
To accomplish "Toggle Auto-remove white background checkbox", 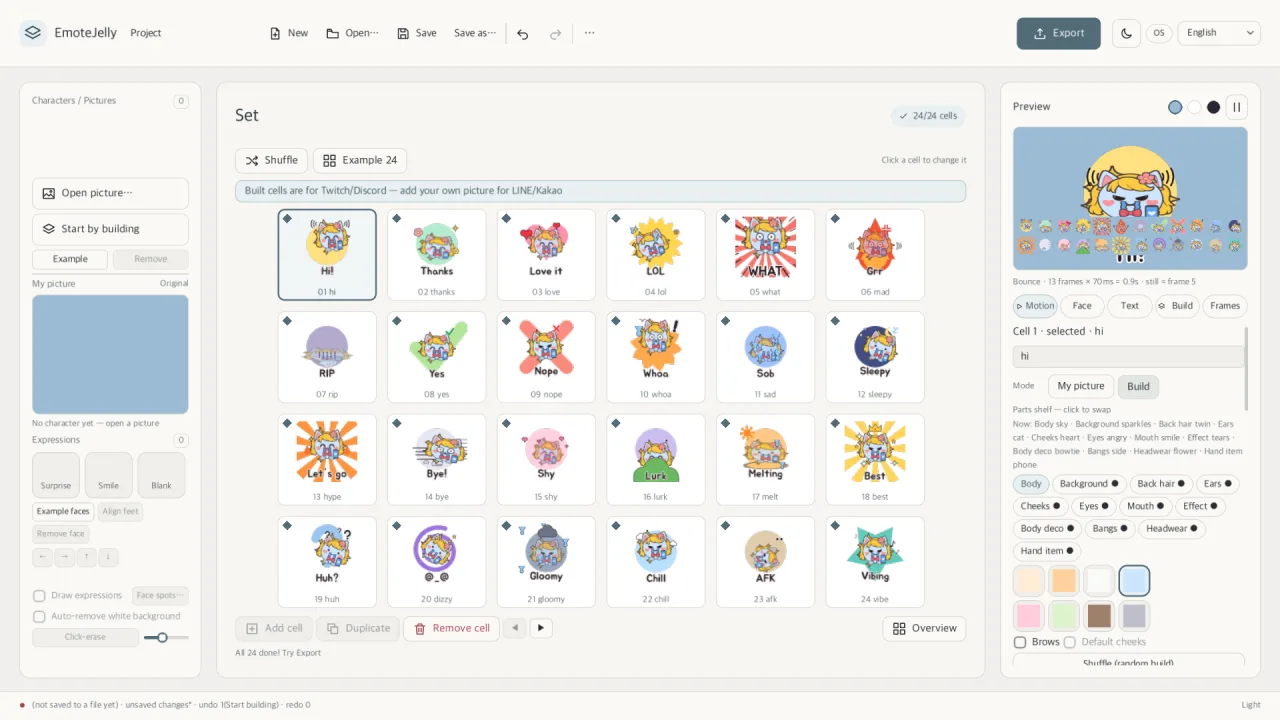I will coord(39,617).
